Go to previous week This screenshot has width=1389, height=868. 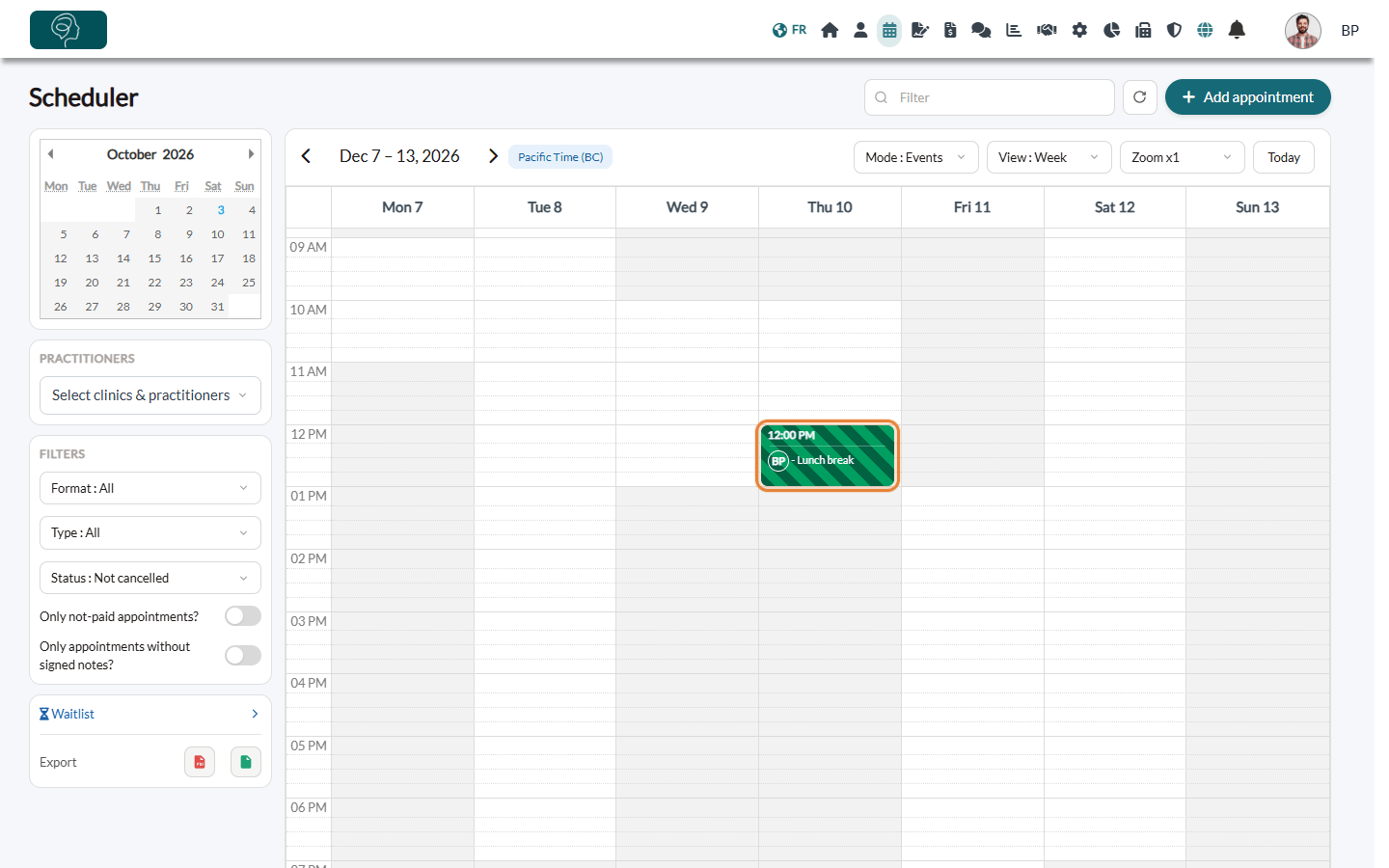click(306, 156)
